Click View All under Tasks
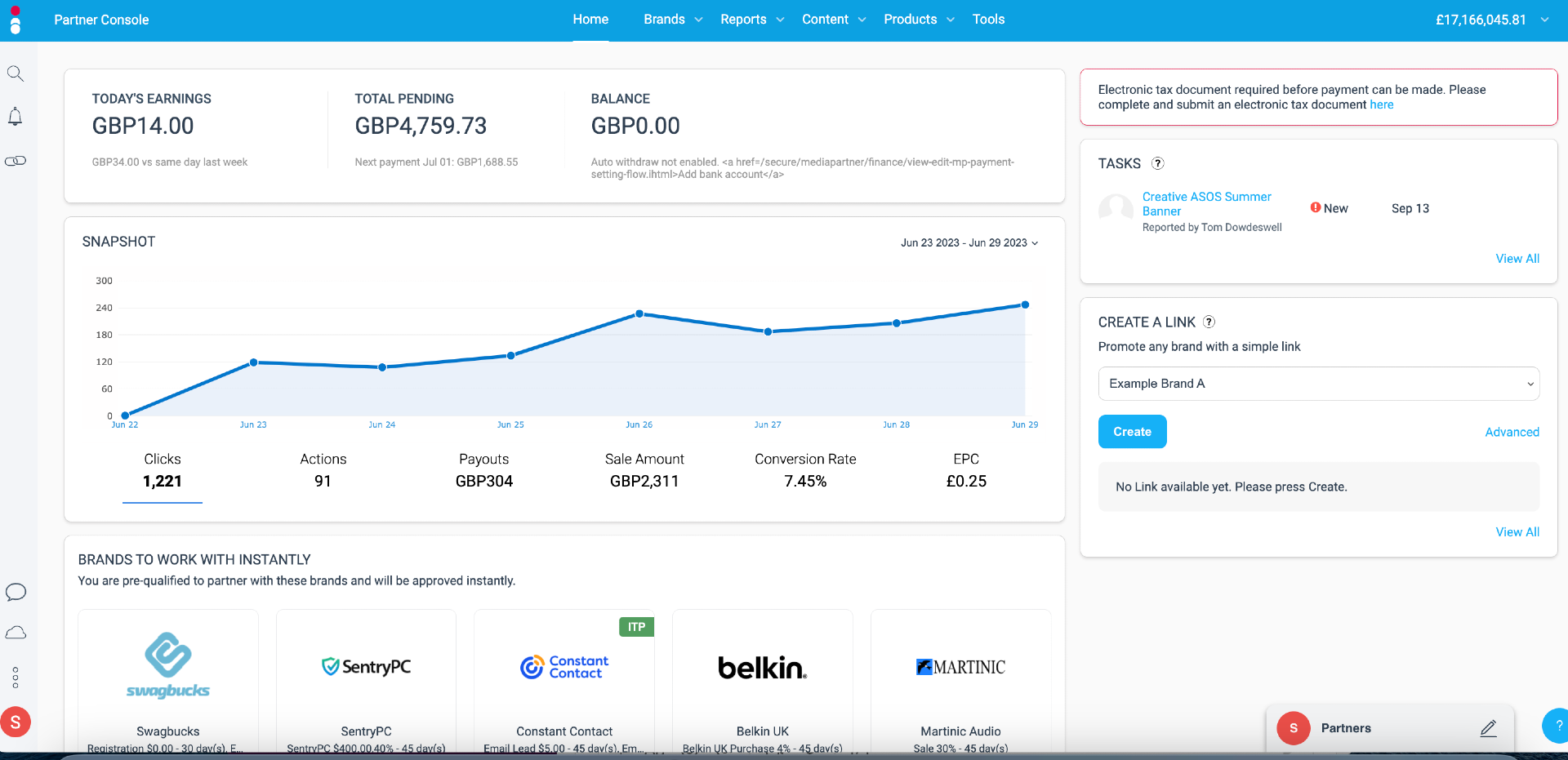 click(1517, 259)
